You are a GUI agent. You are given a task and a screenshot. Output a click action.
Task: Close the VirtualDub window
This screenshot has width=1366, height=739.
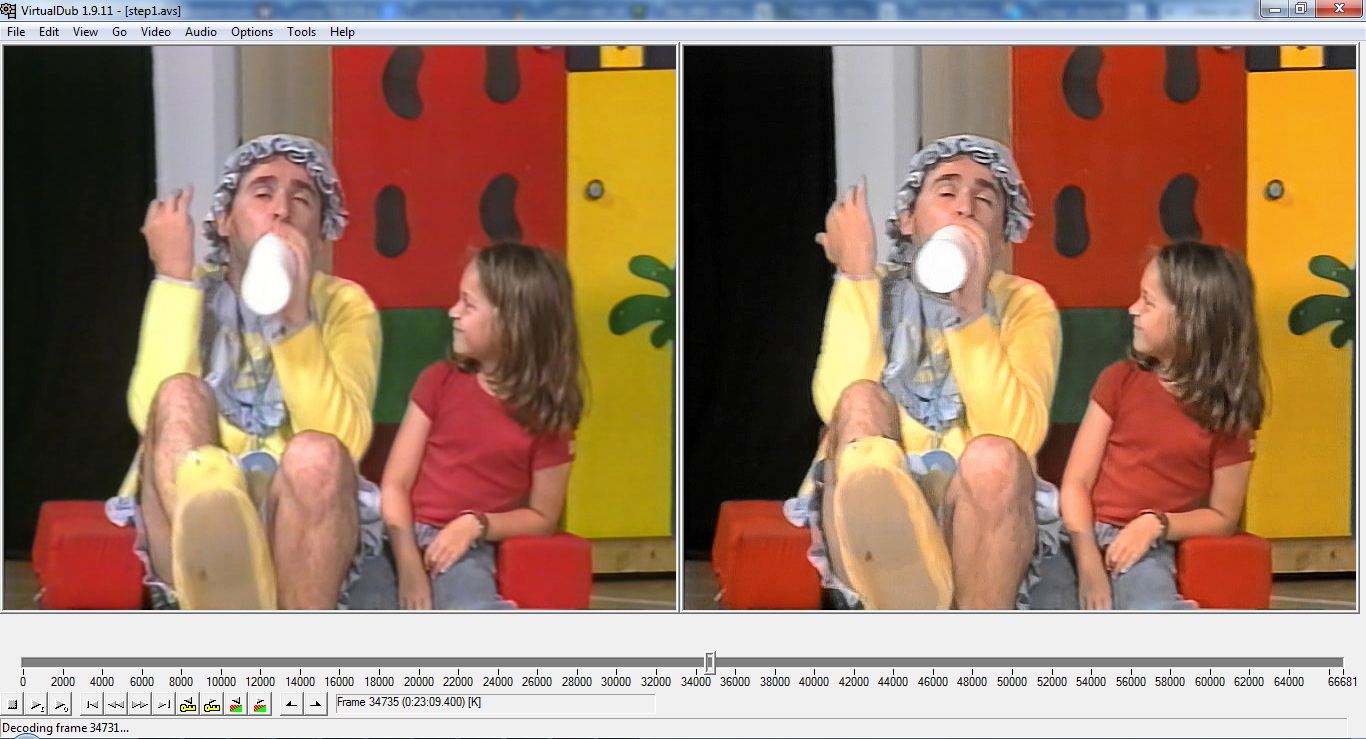tap(1338, 8)
